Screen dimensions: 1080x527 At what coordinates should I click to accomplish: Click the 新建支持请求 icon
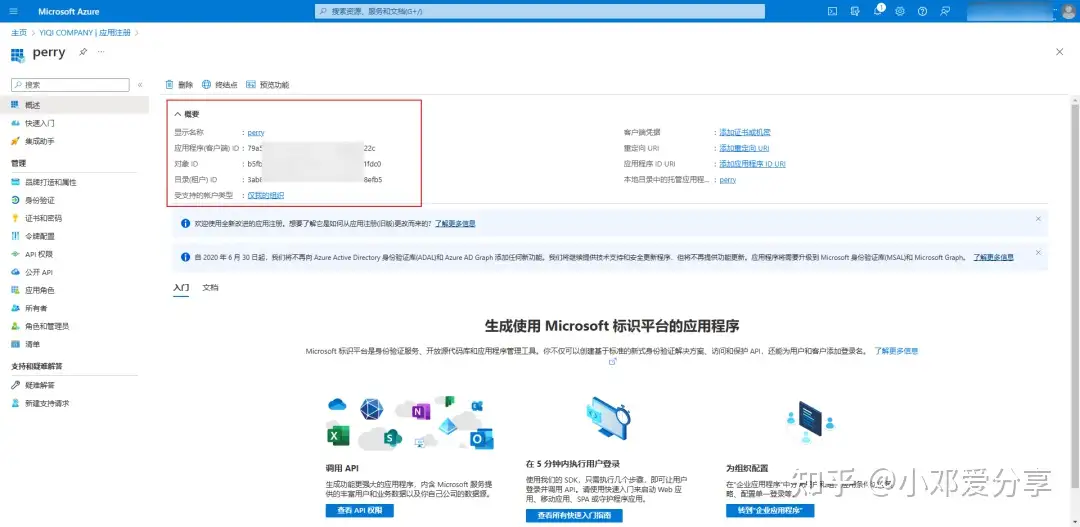[x=15, y=403]
